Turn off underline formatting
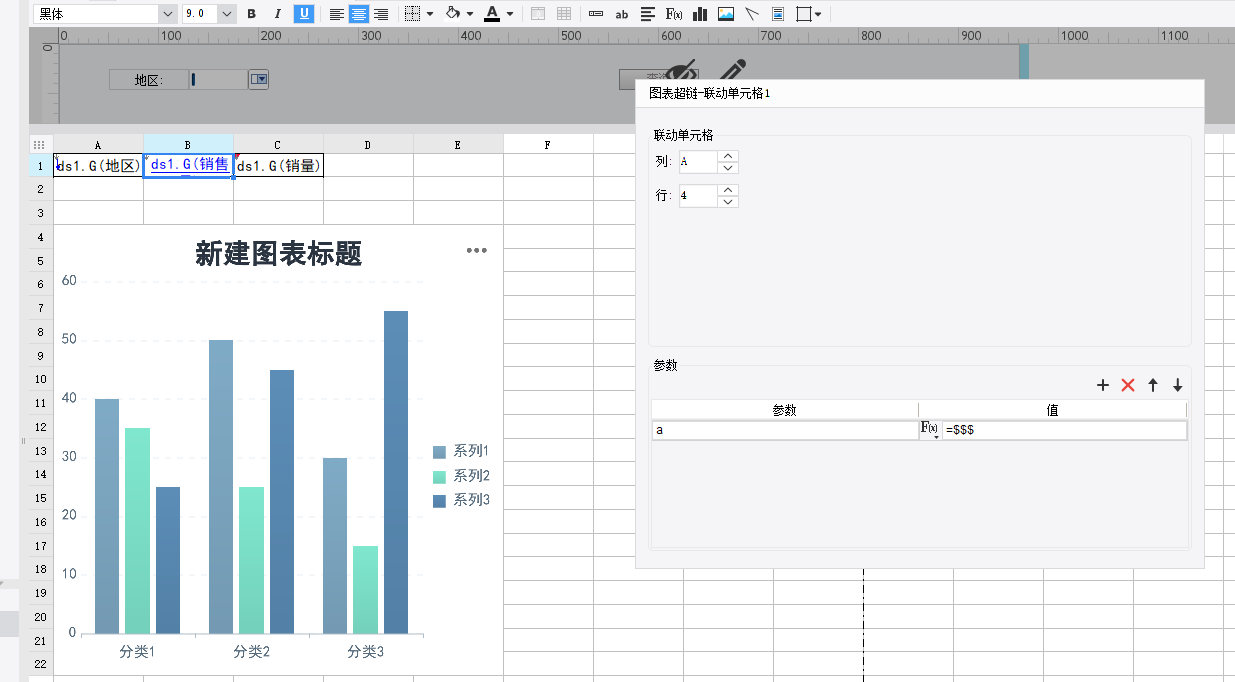 tap(303, 14)
